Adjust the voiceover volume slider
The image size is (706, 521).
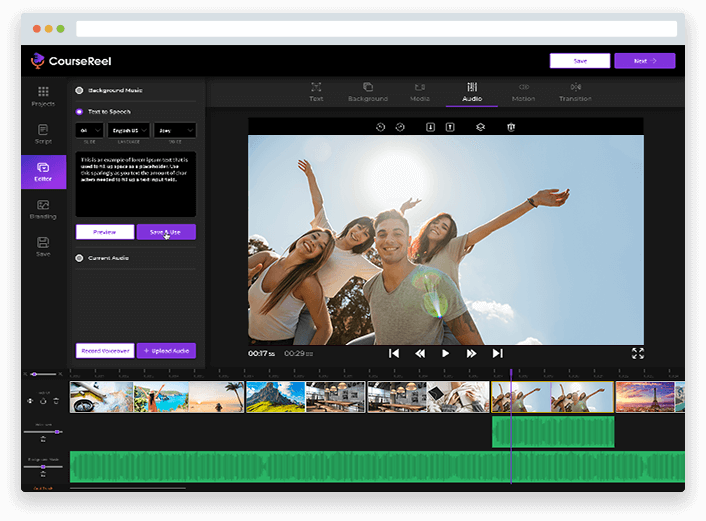43,432
